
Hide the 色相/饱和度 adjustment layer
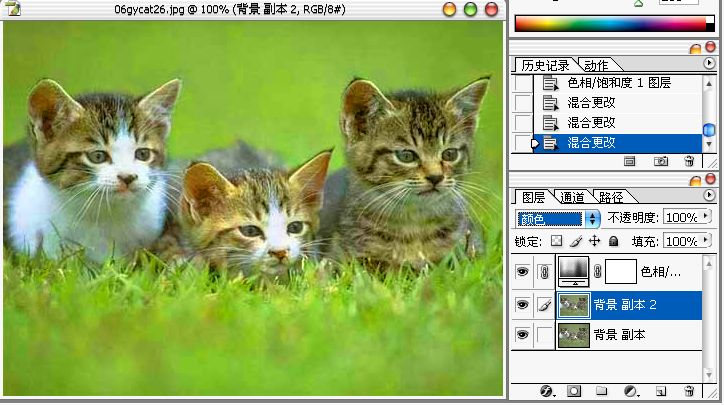522,271
